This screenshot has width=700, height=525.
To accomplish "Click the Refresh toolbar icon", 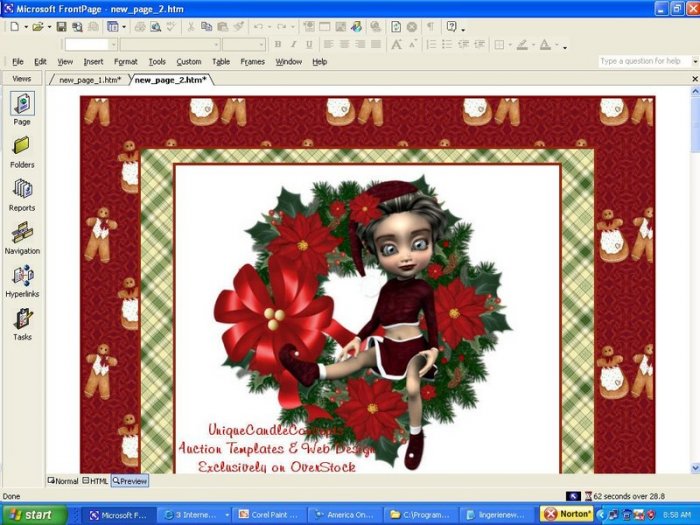I will click(x=396, y=27).
